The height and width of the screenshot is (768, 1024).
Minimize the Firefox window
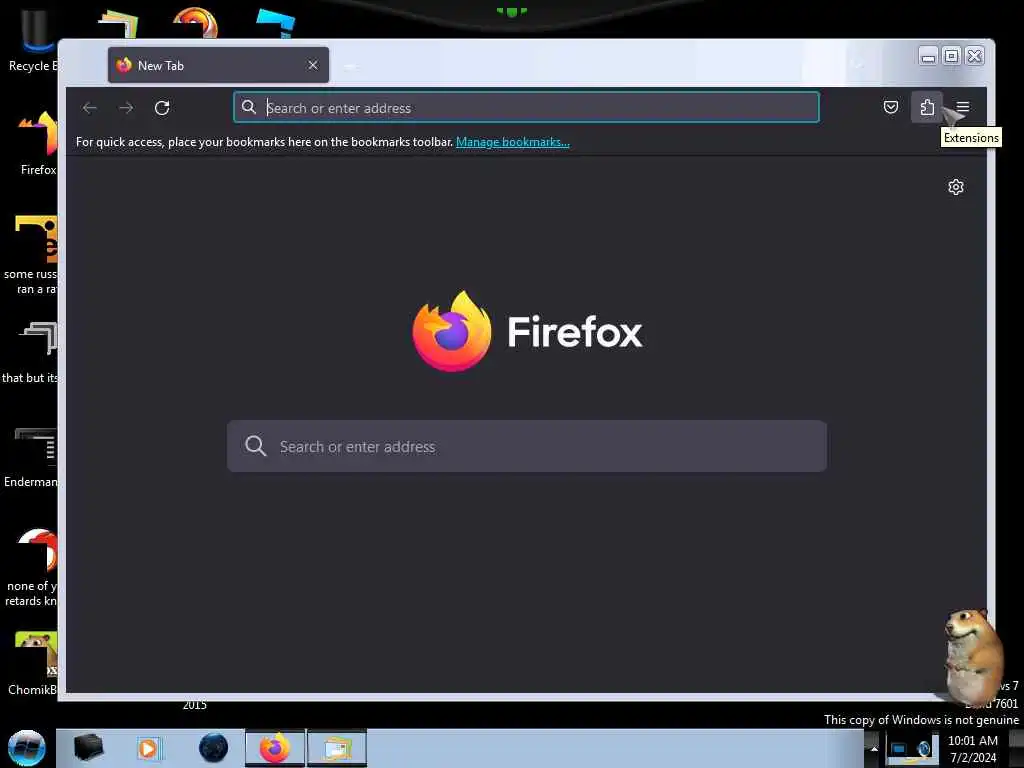pyautogui.click(x=928, y=56)
